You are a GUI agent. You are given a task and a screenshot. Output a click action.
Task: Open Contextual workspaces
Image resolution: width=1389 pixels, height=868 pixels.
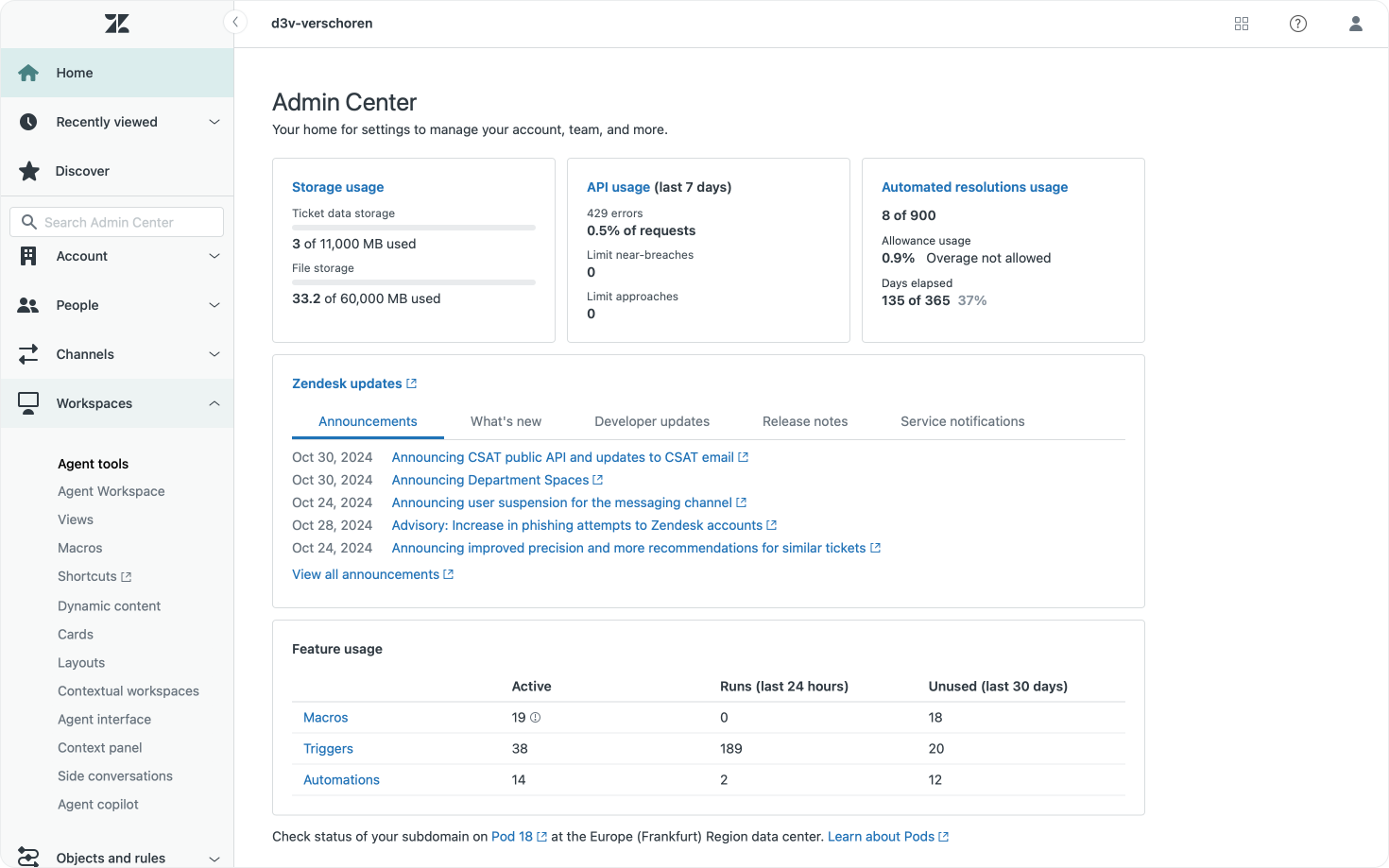point(129,691)
